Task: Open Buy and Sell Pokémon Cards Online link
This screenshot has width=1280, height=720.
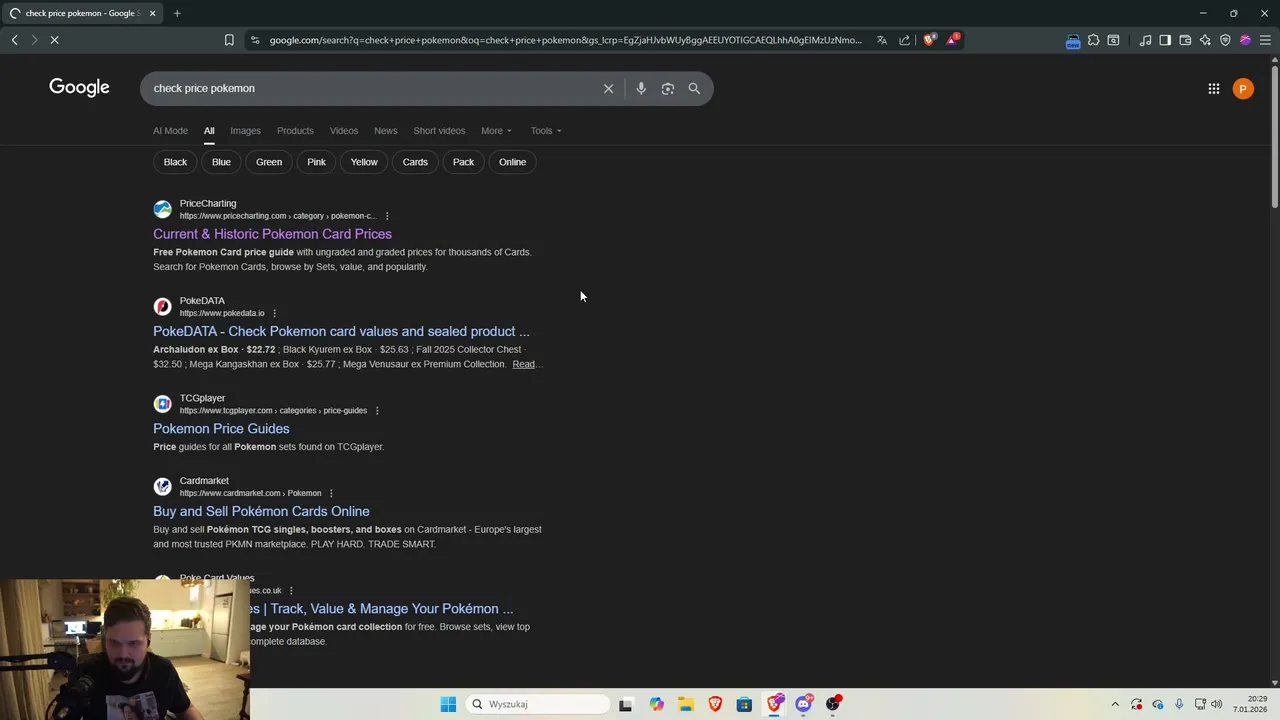Action: click(261, 511)
